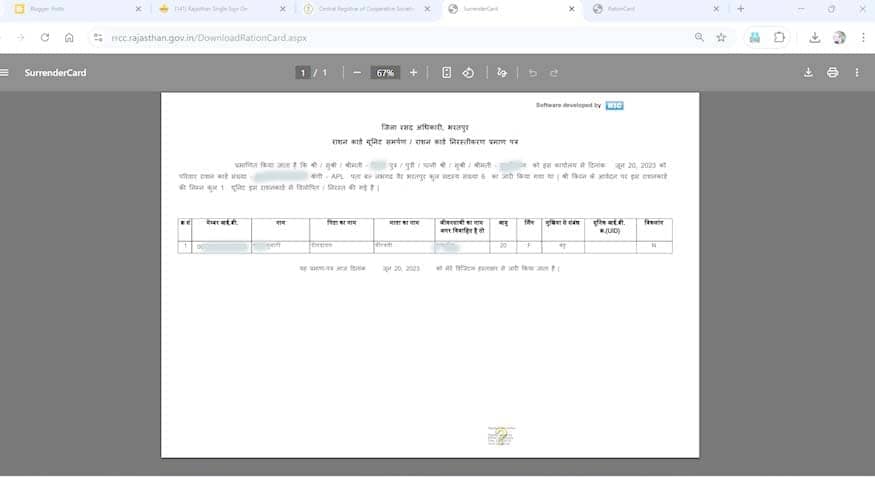Screen dimensions: 875x477
Task: Click the page number input field
Action: coord(303,72)
